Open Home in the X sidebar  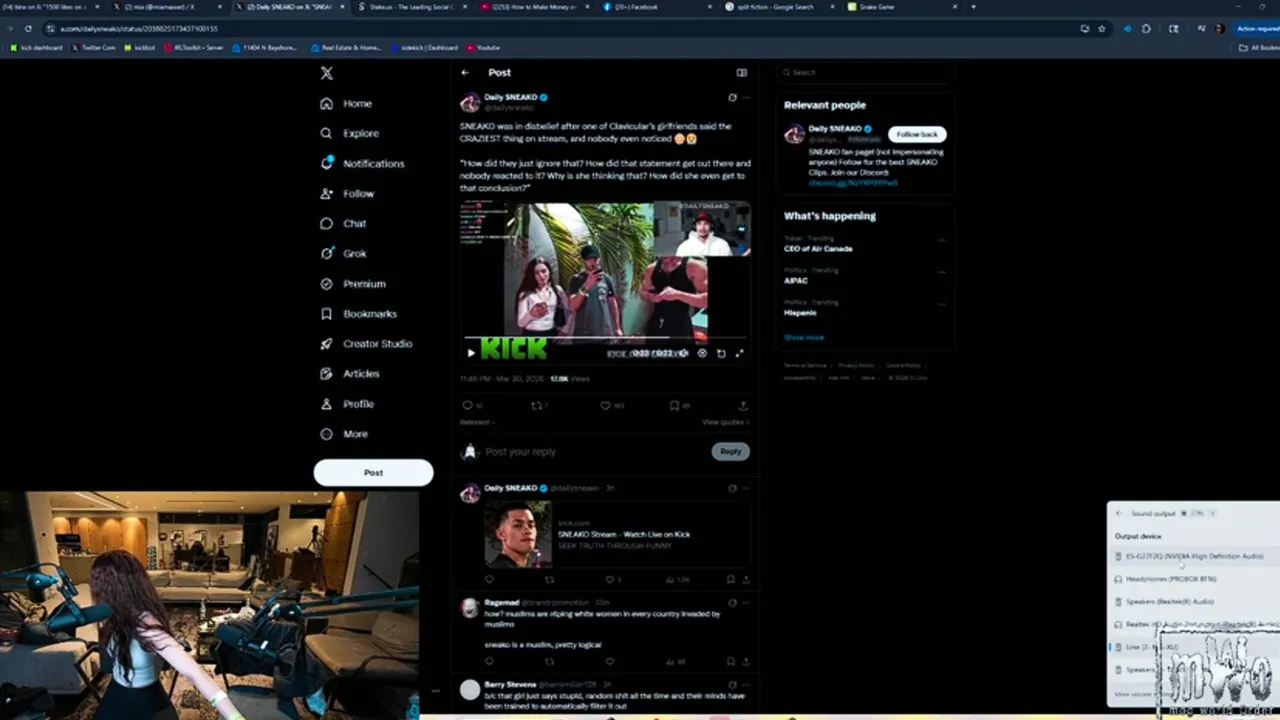(346, 103)
